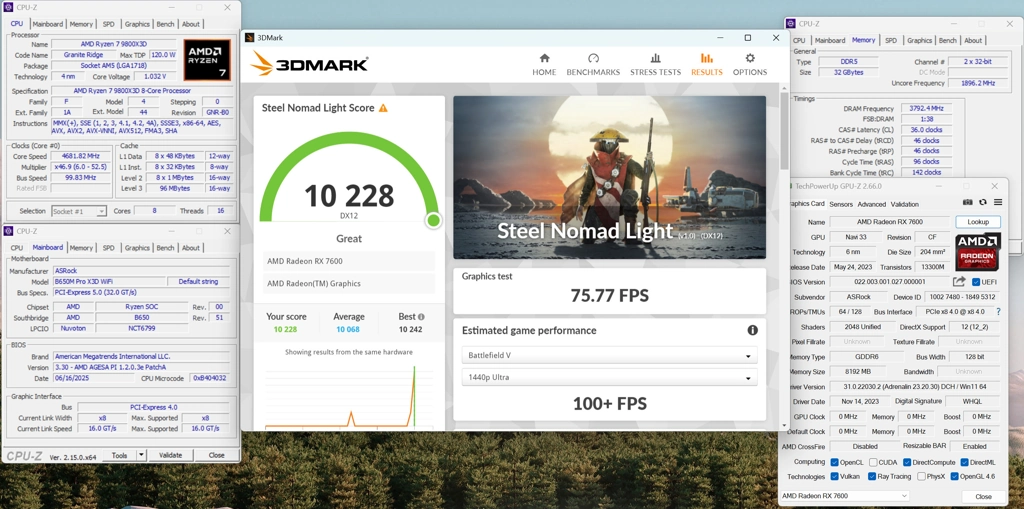Click the Steel Nomad Light preview image
This screenshot has width=1024, height=509.
pyautogui.click(x=609, y=177)
